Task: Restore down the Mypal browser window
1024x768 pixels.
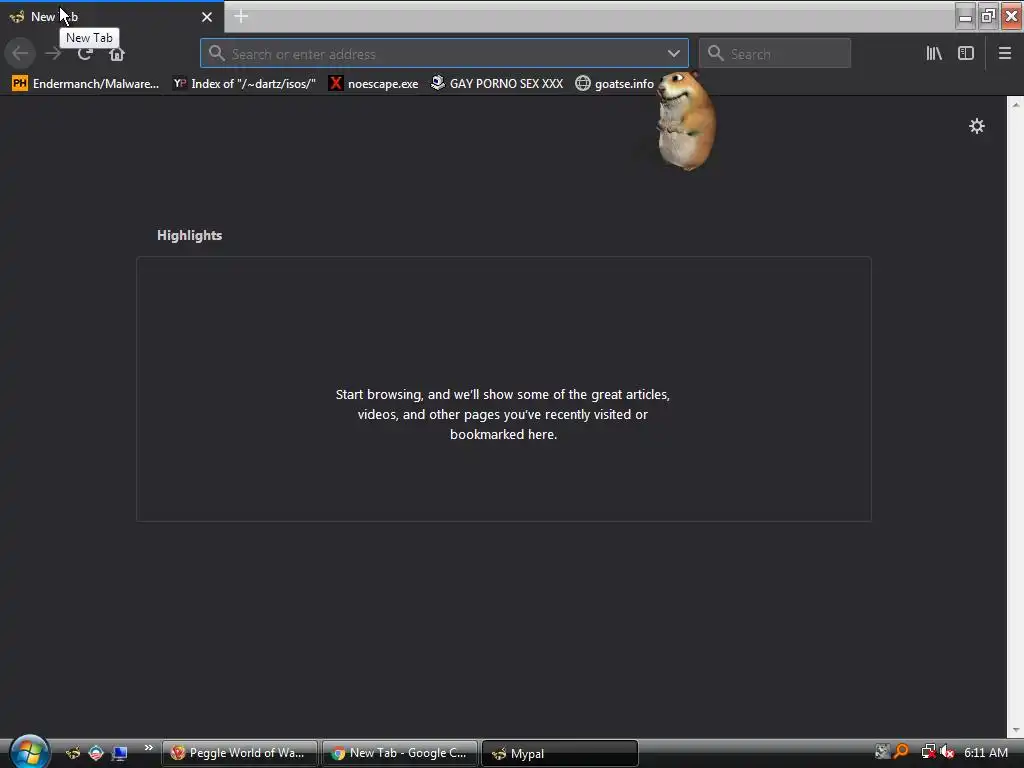Action: (x=988, y=16)
